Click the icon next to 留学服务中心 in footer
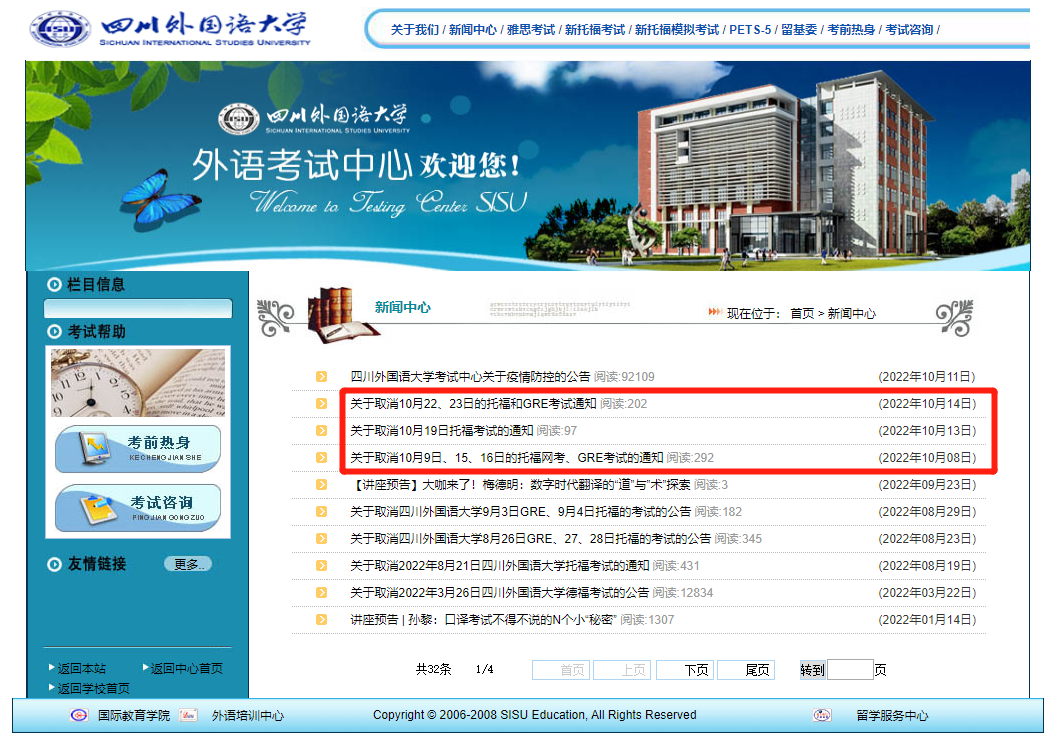Image resolution: width=1056 pixels, height=749 pixels. point(822,715)
